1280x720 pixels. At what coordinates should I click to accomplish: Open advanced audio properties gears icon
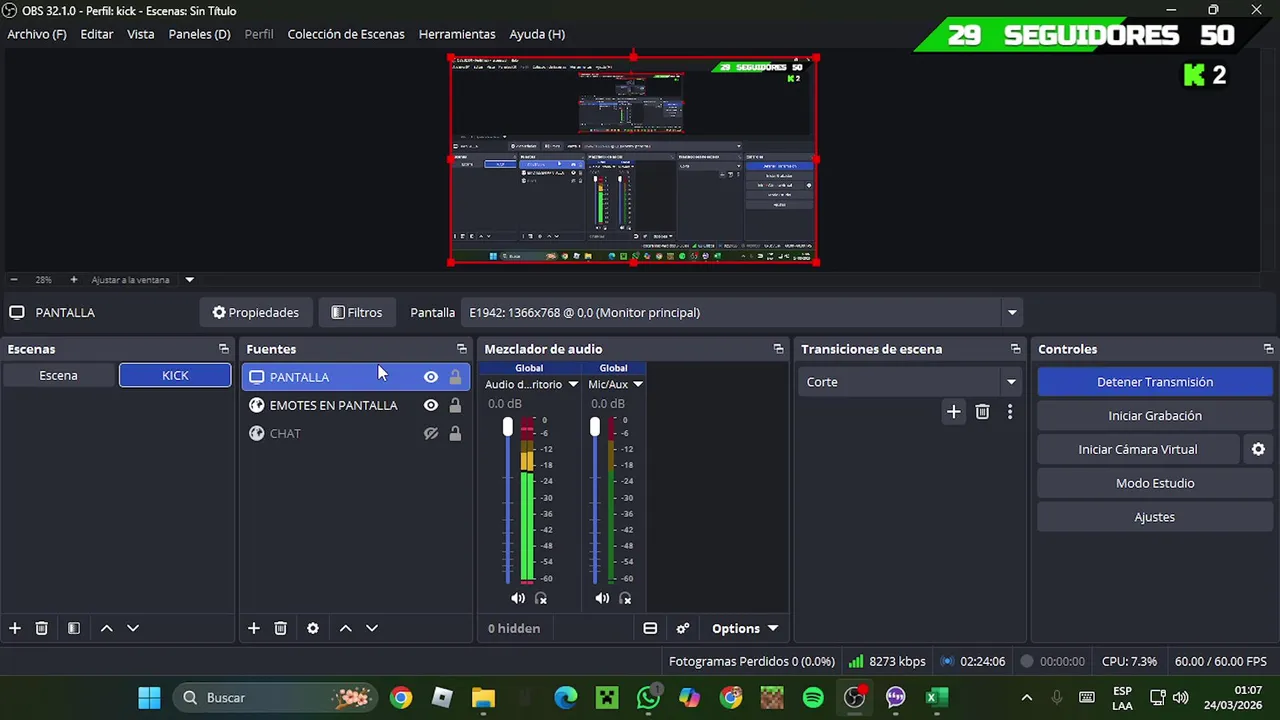(683, 628)
